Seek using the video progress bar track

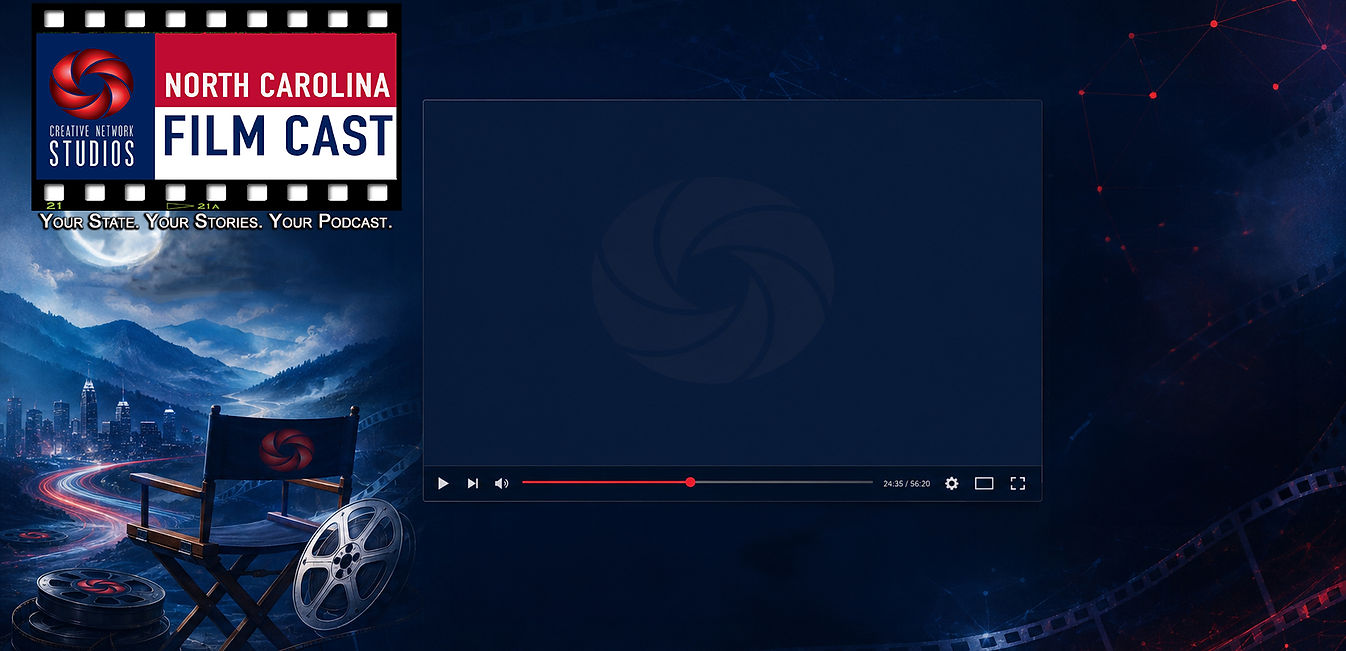click(697, 482)
